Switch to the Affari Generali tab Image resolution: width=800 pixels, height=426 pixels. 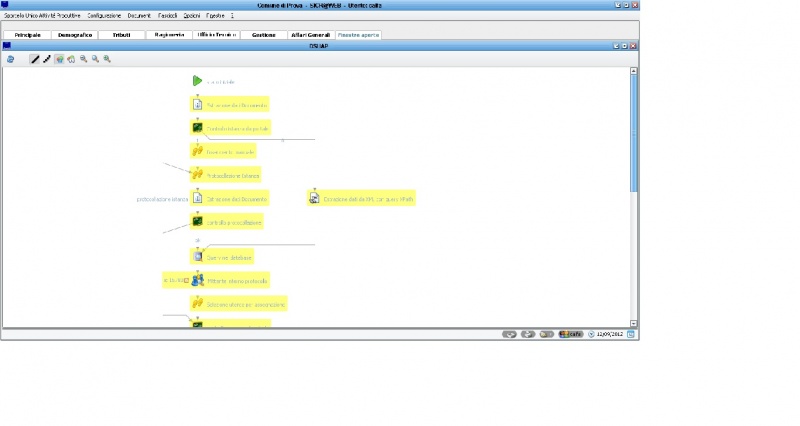pos(311,35)
